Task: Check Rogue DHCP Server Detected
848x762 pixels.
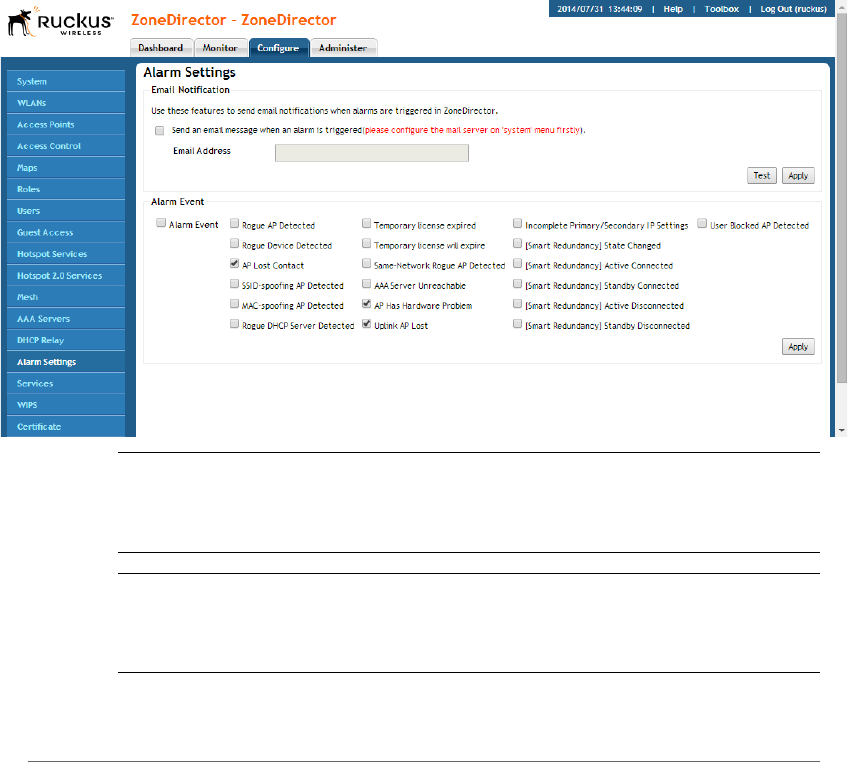Action: click(x=234, y=323)
